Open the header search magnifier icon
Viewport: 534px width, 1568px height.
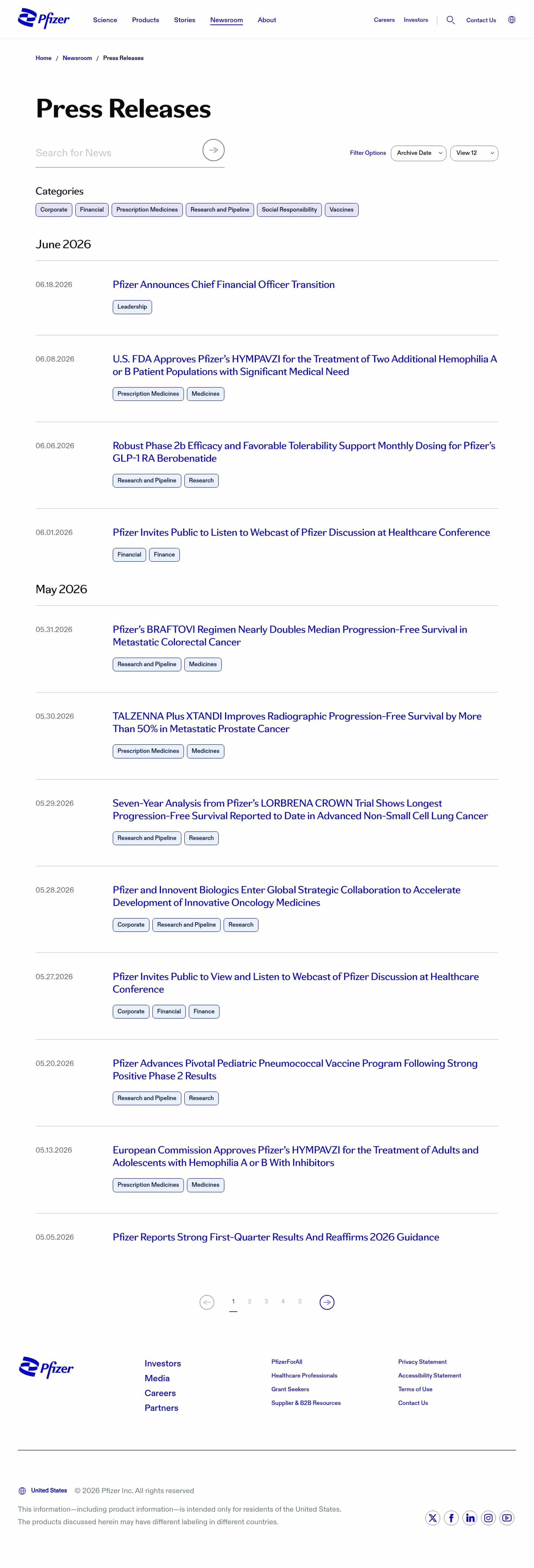451,20
